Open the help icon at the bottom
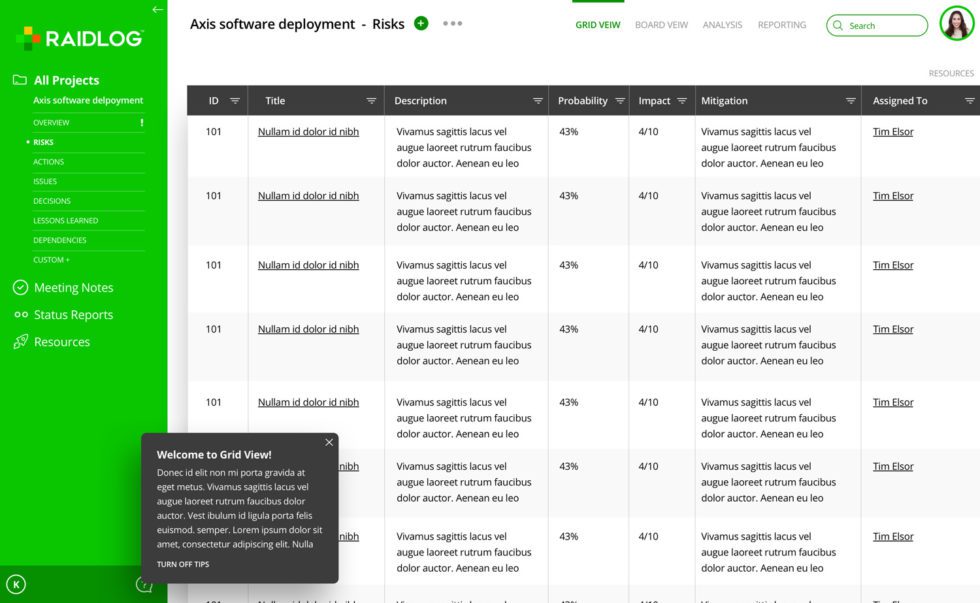The width and height of the screenshot is (980, 603). (x=145, y=585)
